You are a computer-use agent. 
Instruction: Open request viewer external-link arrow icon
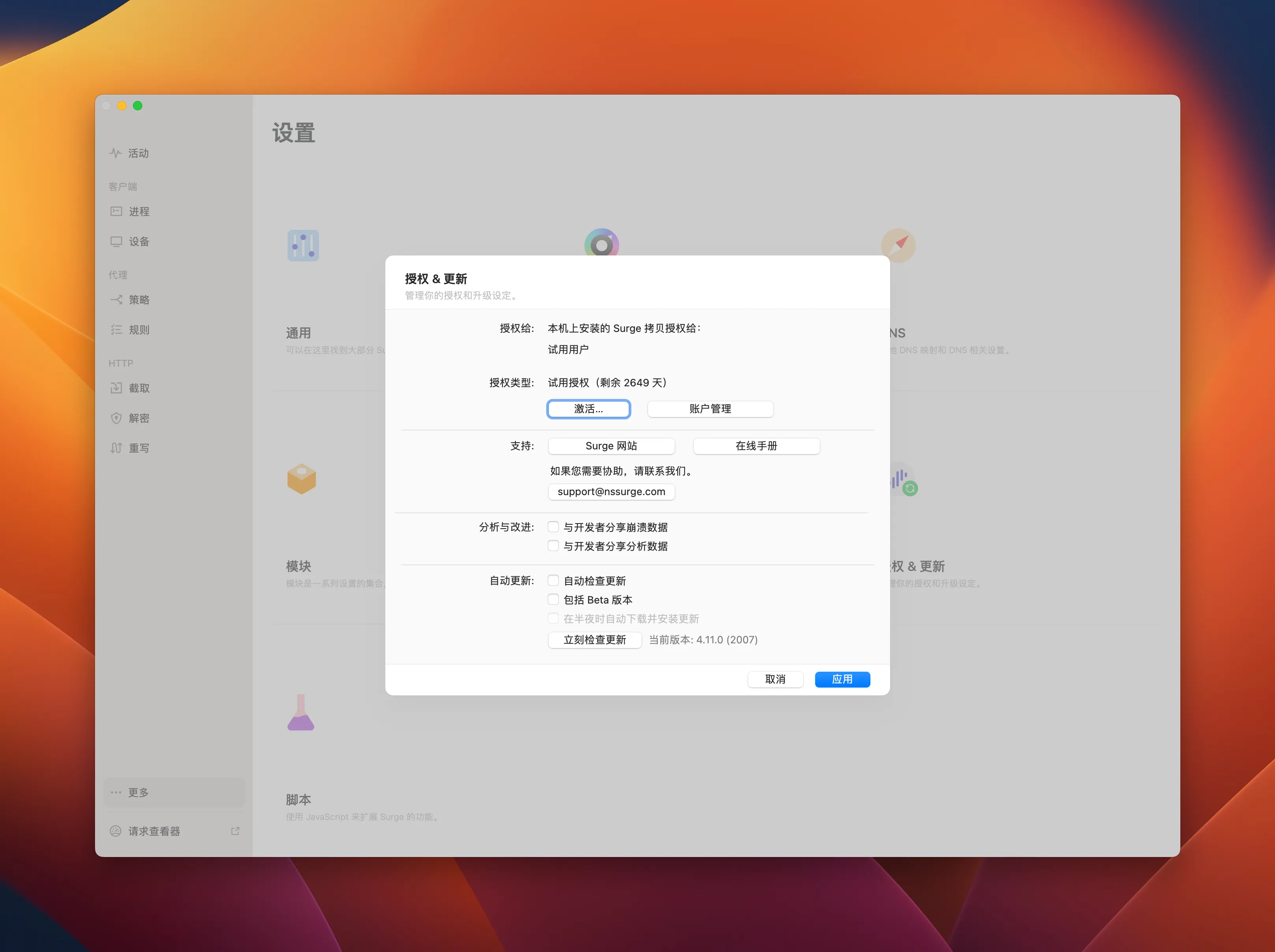235,831
